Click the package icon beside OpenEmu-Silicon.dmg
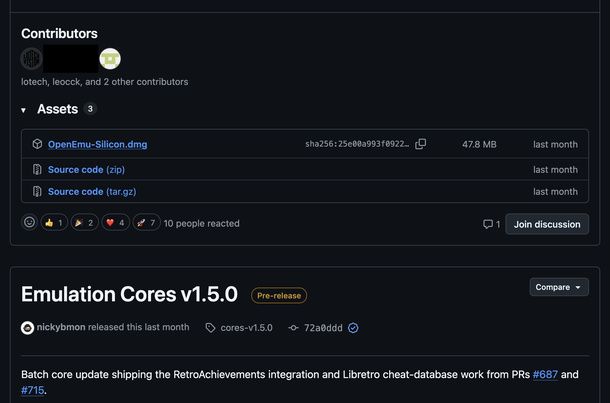 (x=37, y=144)
